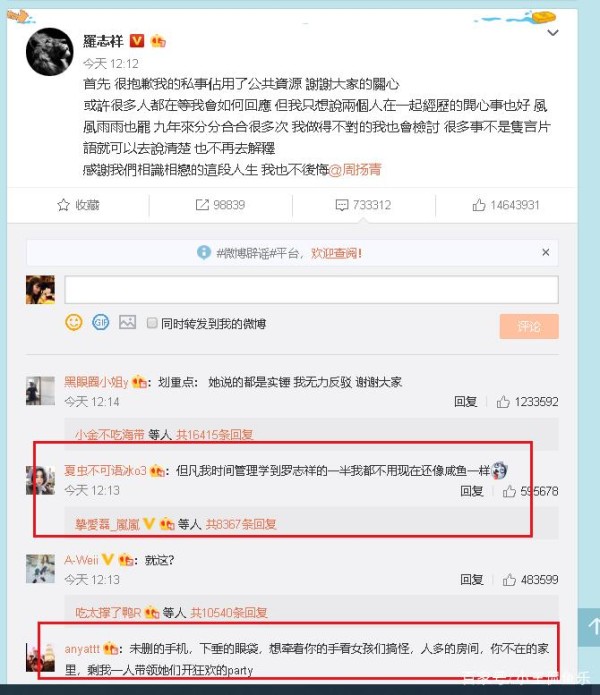The height and width of the screenshot is (695, 600).
Task: Like 黑眼圈小姐y's comment thumbs-up
Action: 503,402
